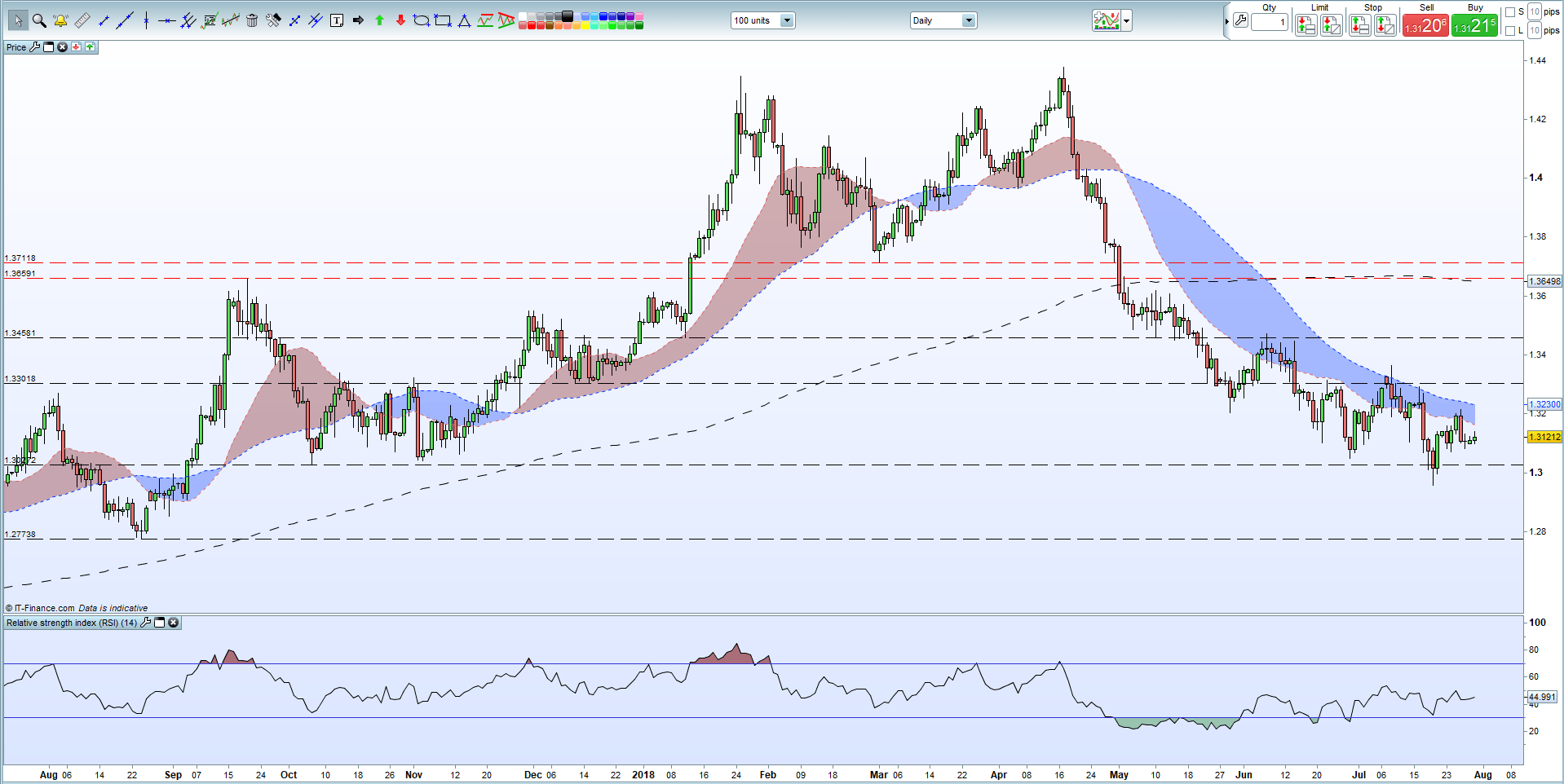Click the 1.33018 level label

tap(20, 379)
